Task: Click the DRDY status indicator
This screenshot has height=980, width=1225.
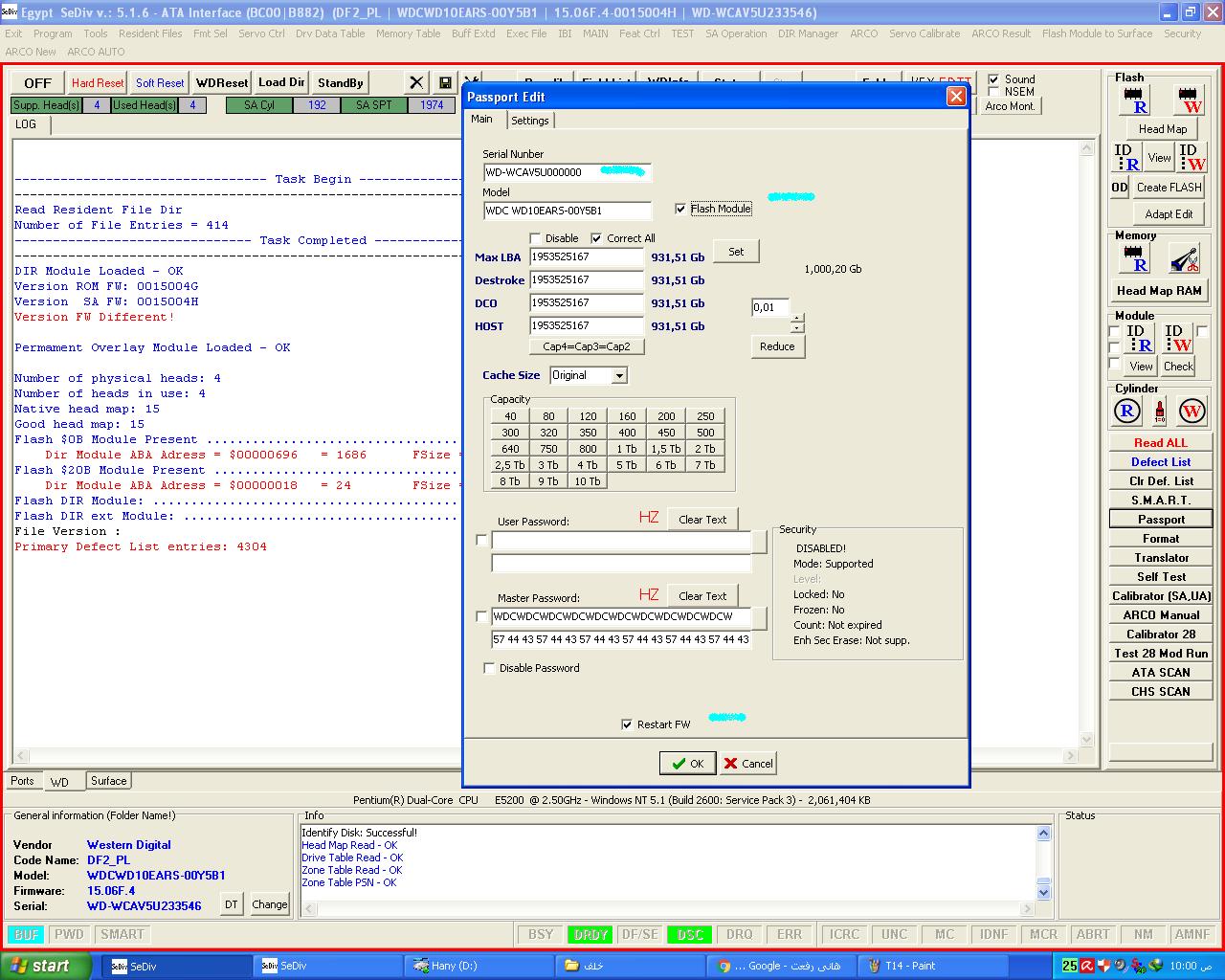Action: 590,934
